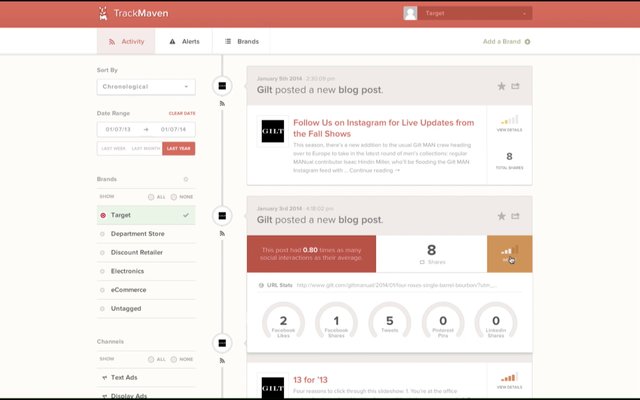Toggle the Department Store filter
Image resolution: width=640 pixels, height=400 pixels.
click(146, 234)
